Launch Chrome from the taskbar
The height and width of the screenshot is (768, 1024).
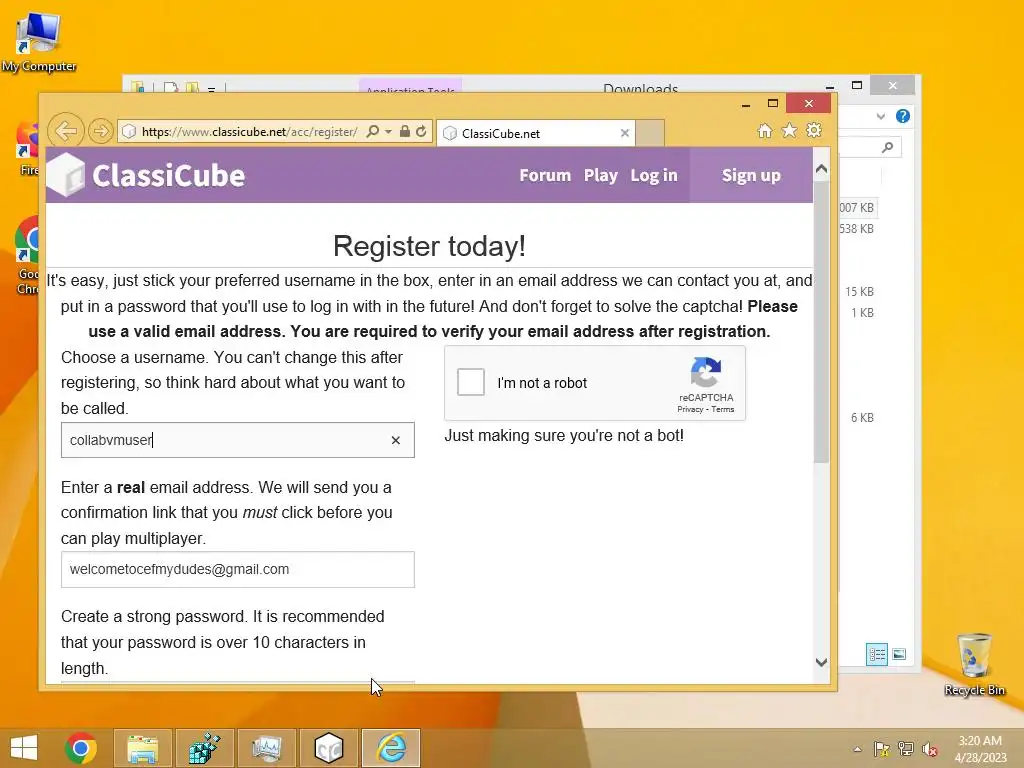click(81, 748)
